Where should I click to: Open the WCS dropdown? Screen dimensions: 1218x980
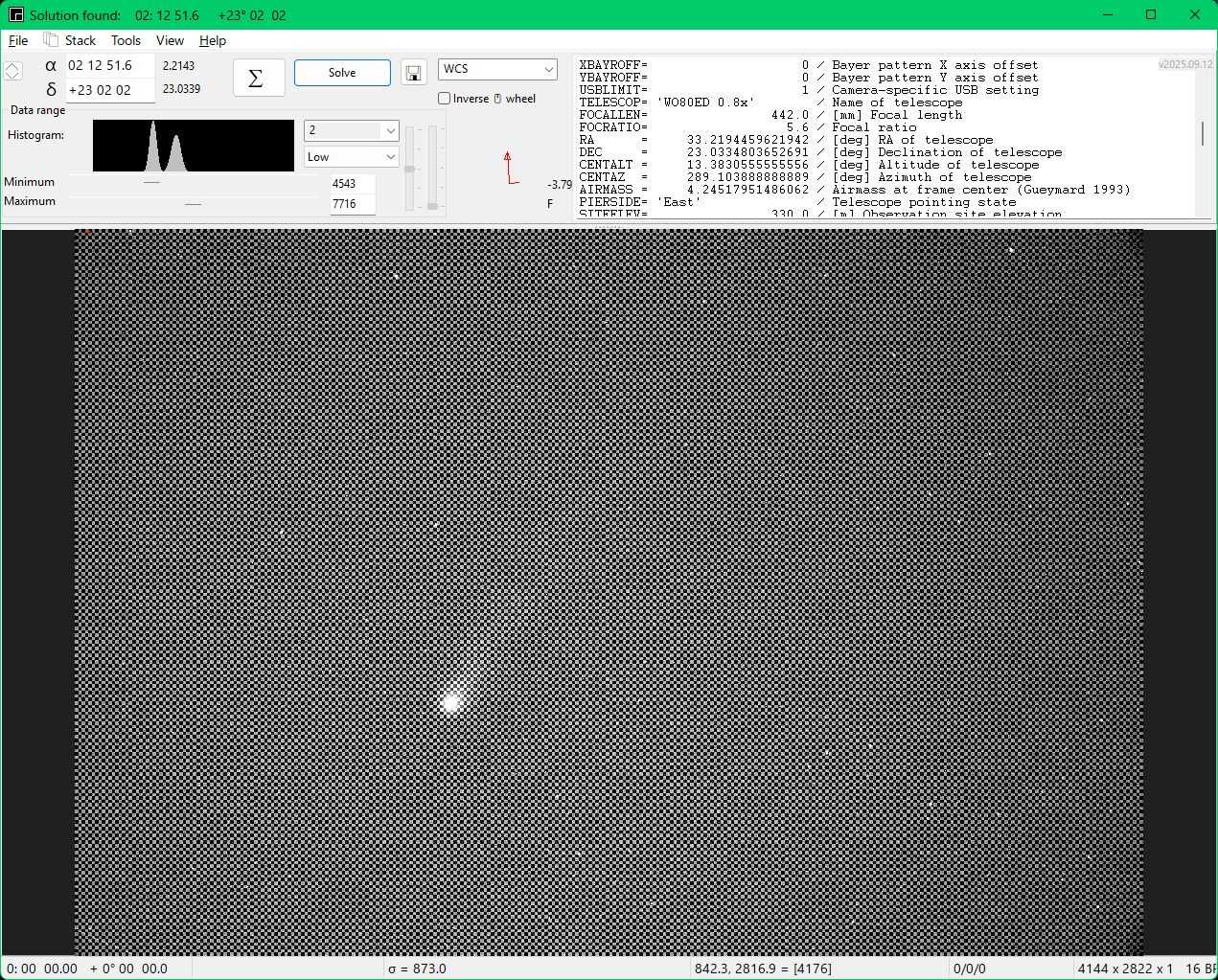click(x=497, y=69)
